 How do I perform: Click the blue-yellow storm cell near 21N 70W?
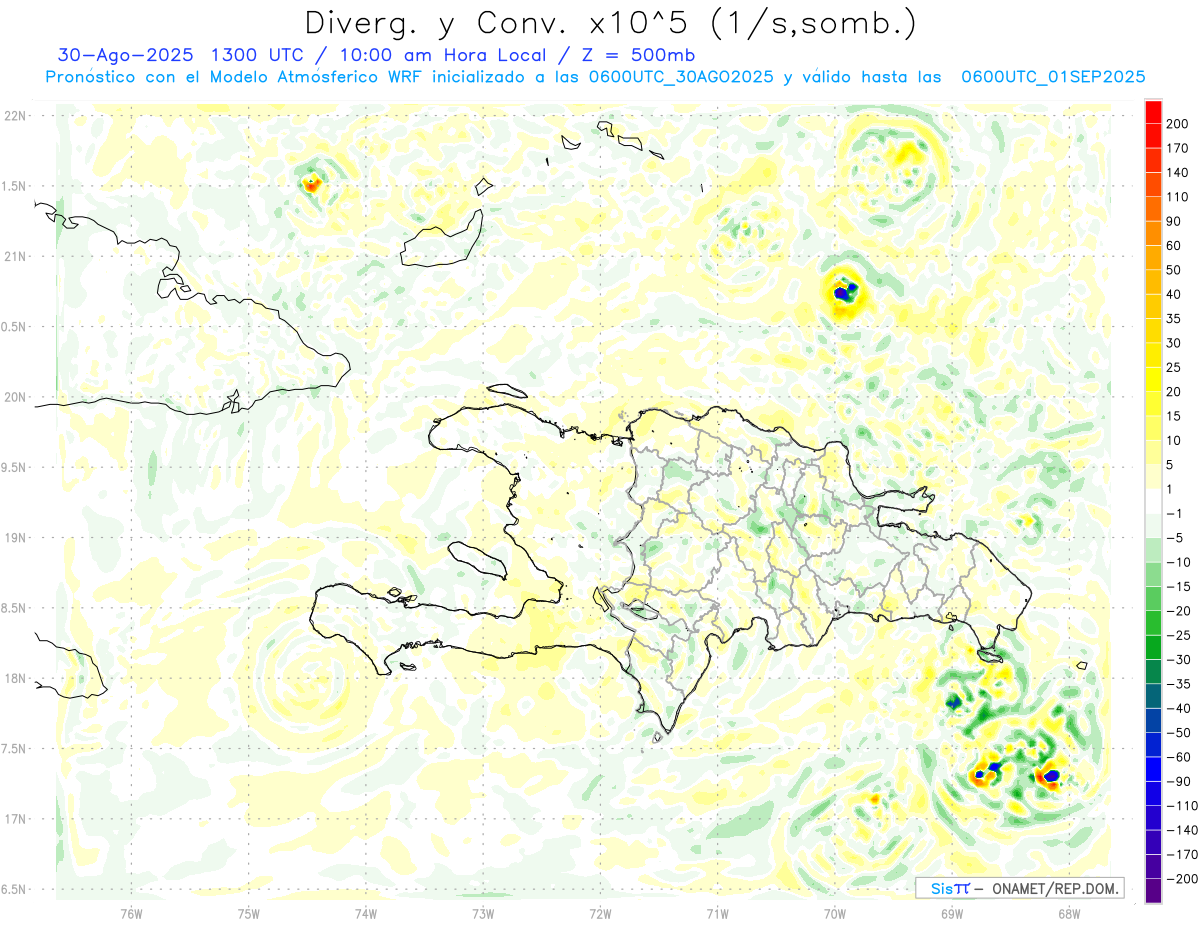(845, 291)
